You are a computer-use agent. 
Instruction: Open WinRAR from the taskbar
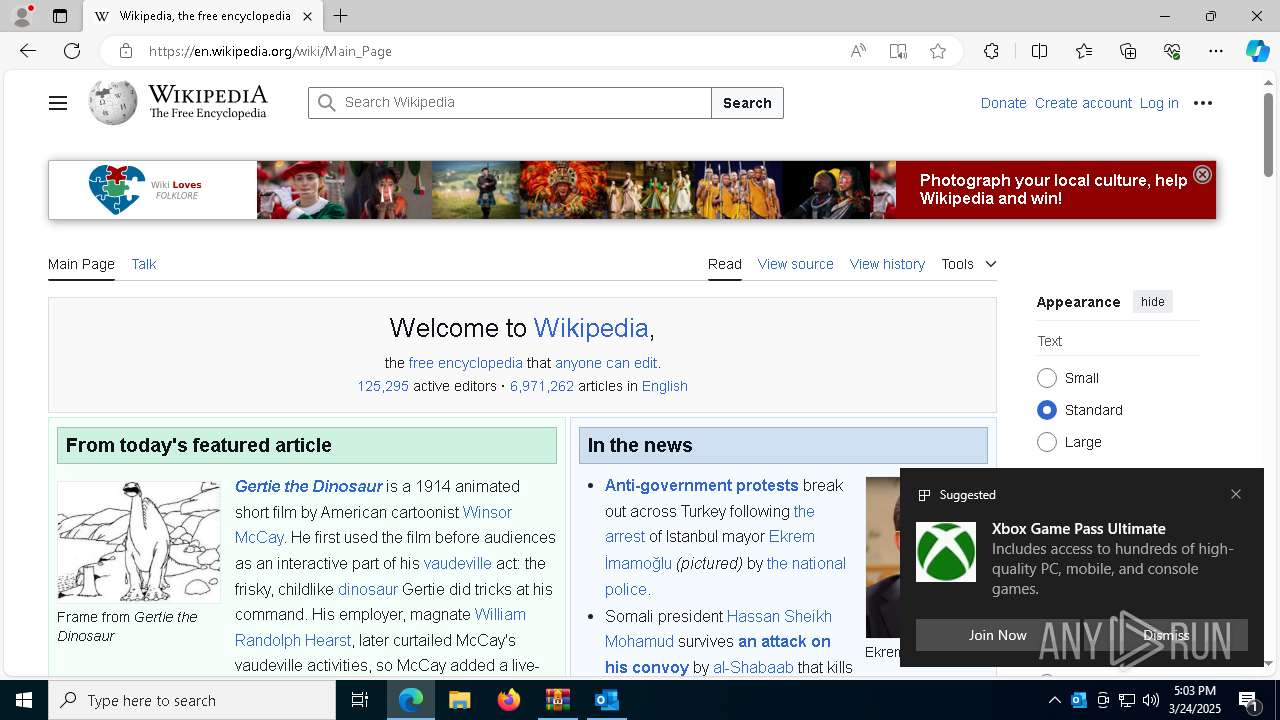pyautogui.click(x=558, y=700)
